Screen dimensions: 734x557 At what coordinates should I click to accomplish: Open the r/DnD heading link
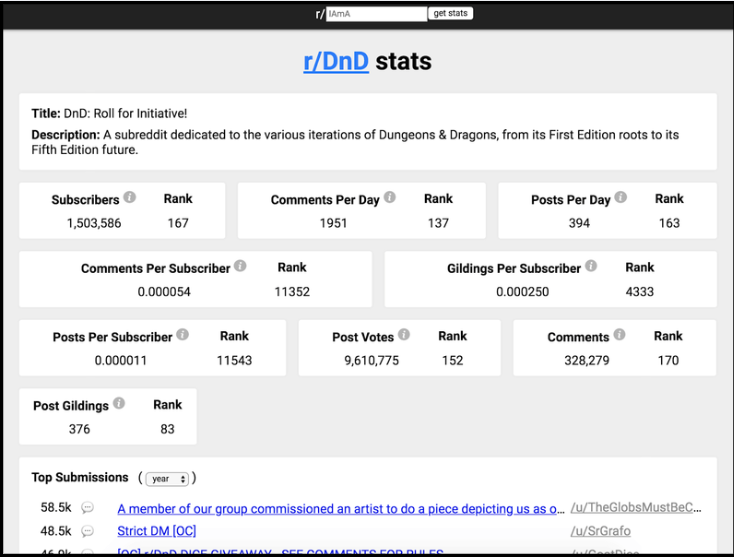(x=336, y=61)
